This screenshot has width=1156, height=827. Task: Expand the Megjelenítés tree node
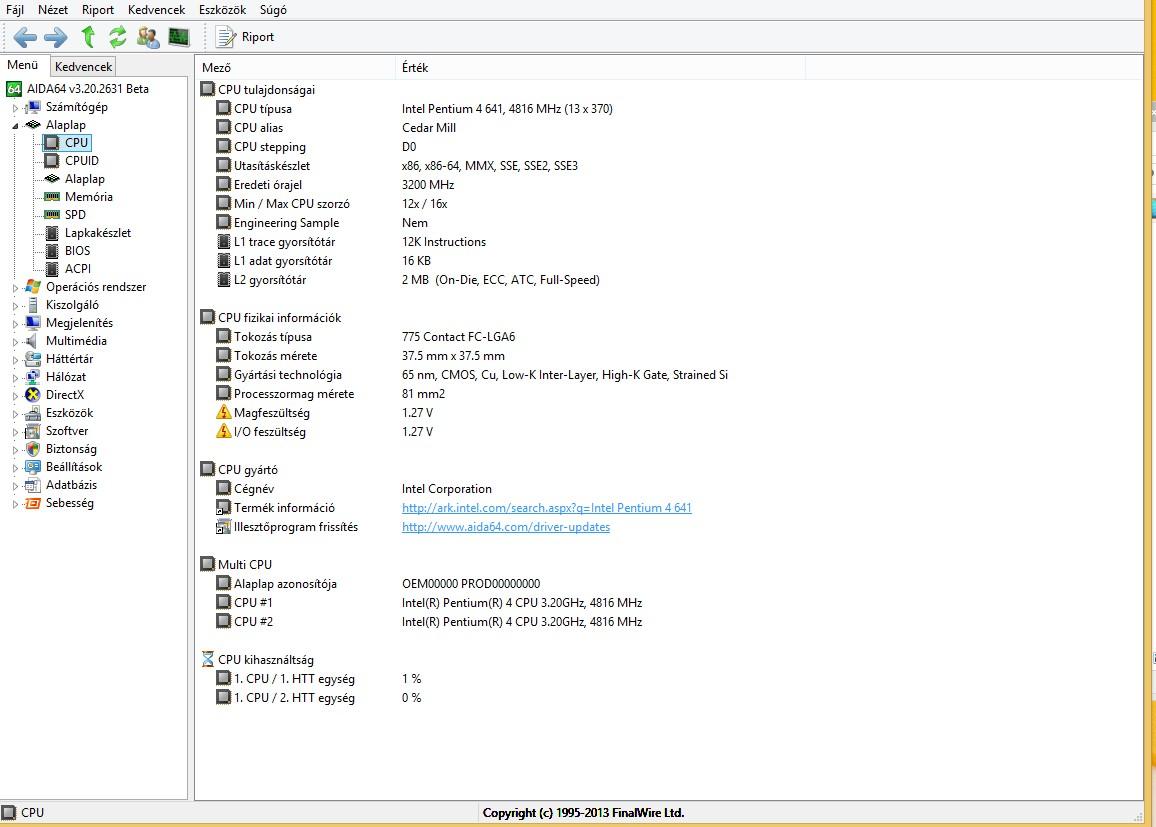pos(15,324)
